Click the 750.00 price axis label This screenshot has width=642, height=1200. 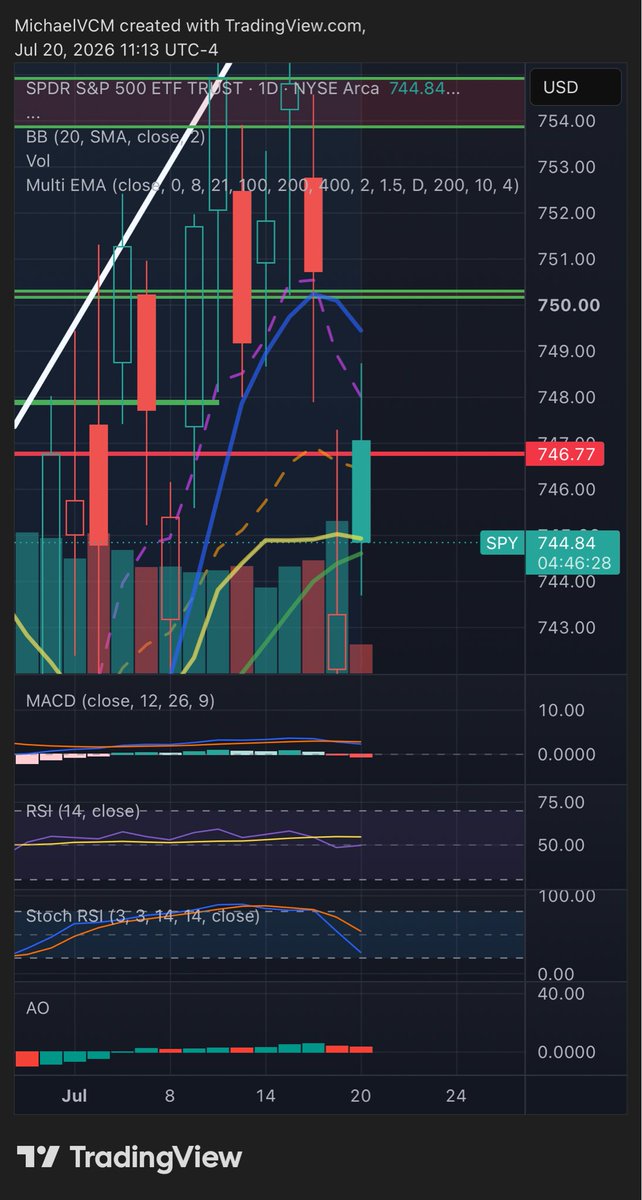coord(567,305)
